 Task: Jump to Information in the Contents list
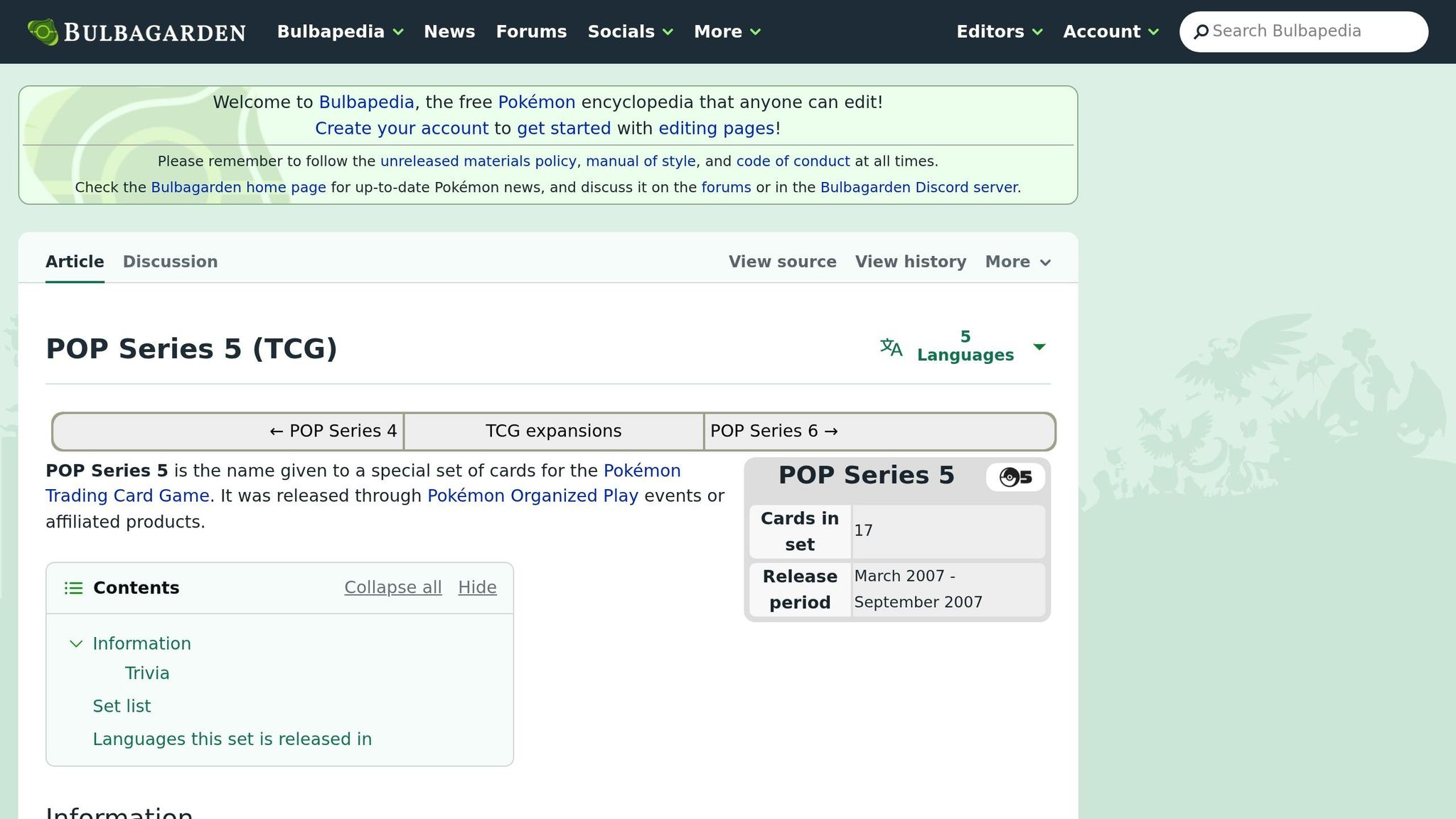click(x=142, y=643)
